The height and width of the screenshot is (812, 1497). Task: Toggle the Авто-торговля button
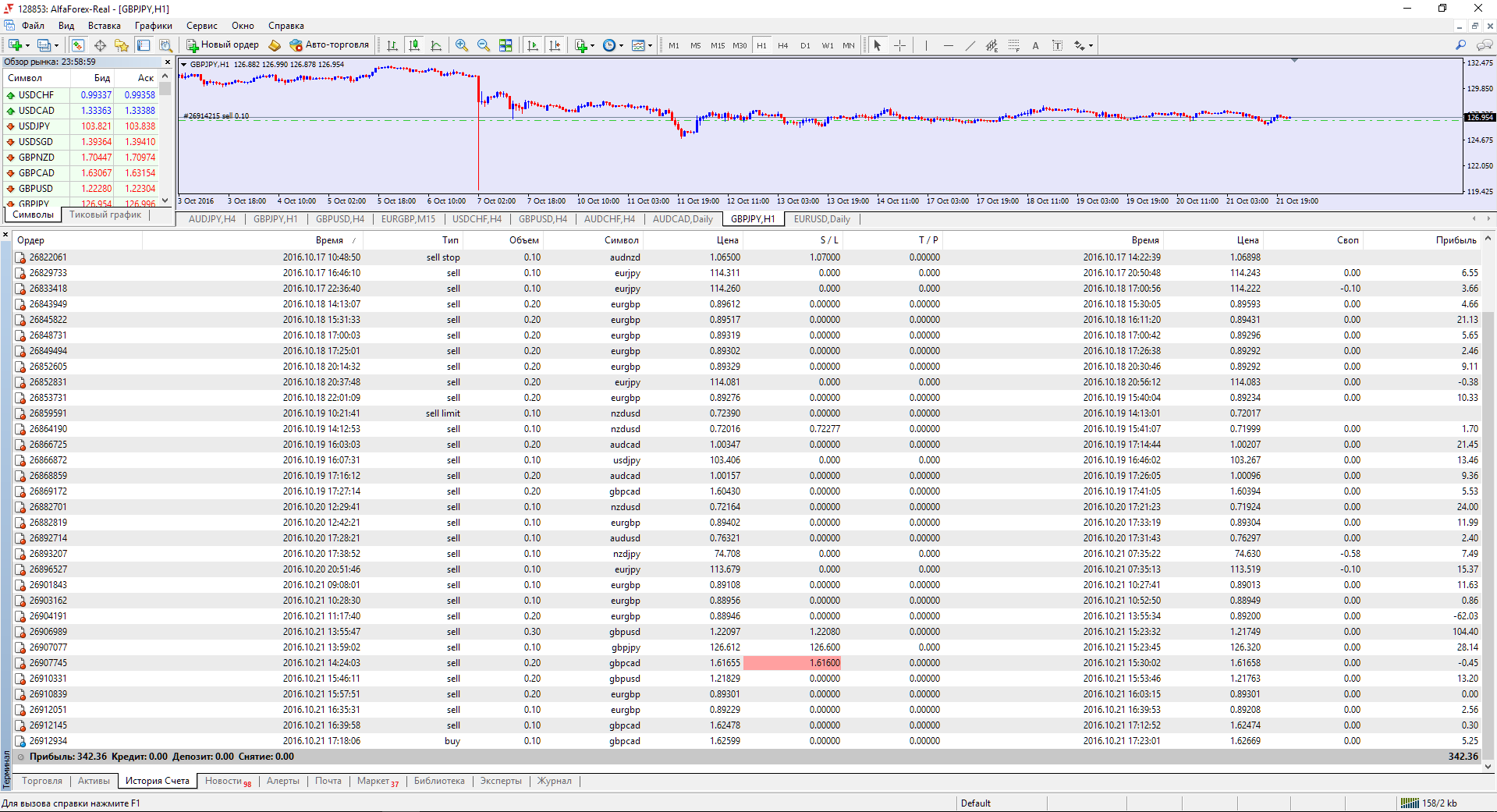[328, 45]
